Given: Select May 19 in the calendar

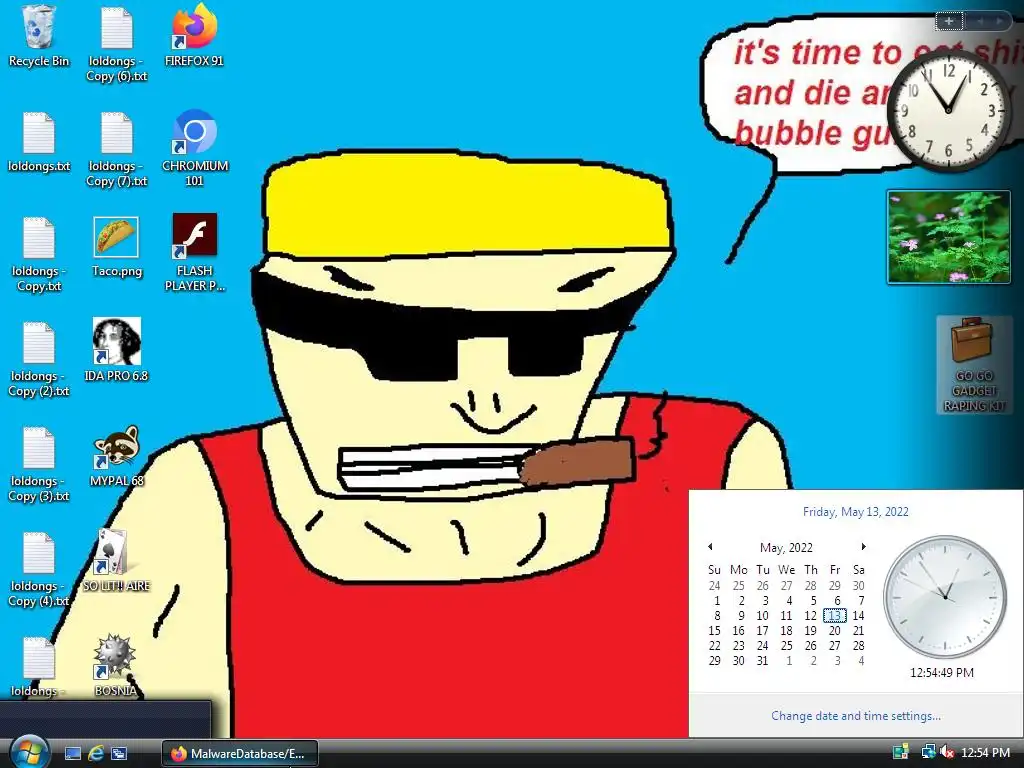Looking at the screenshot, I should click(810, 630).
